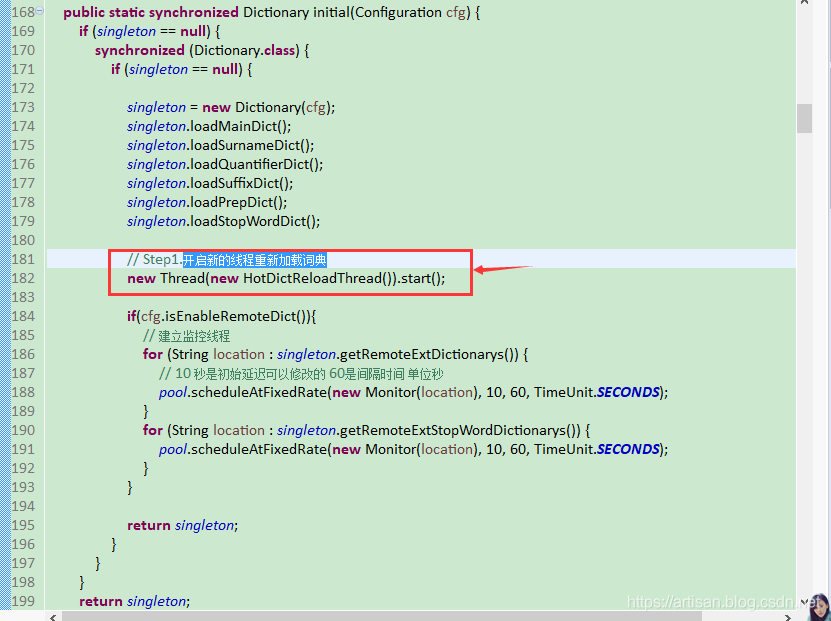Click line number 182 in the gutter
The image size is (831, 621).
pyautogui.click(x=22, y=279)
